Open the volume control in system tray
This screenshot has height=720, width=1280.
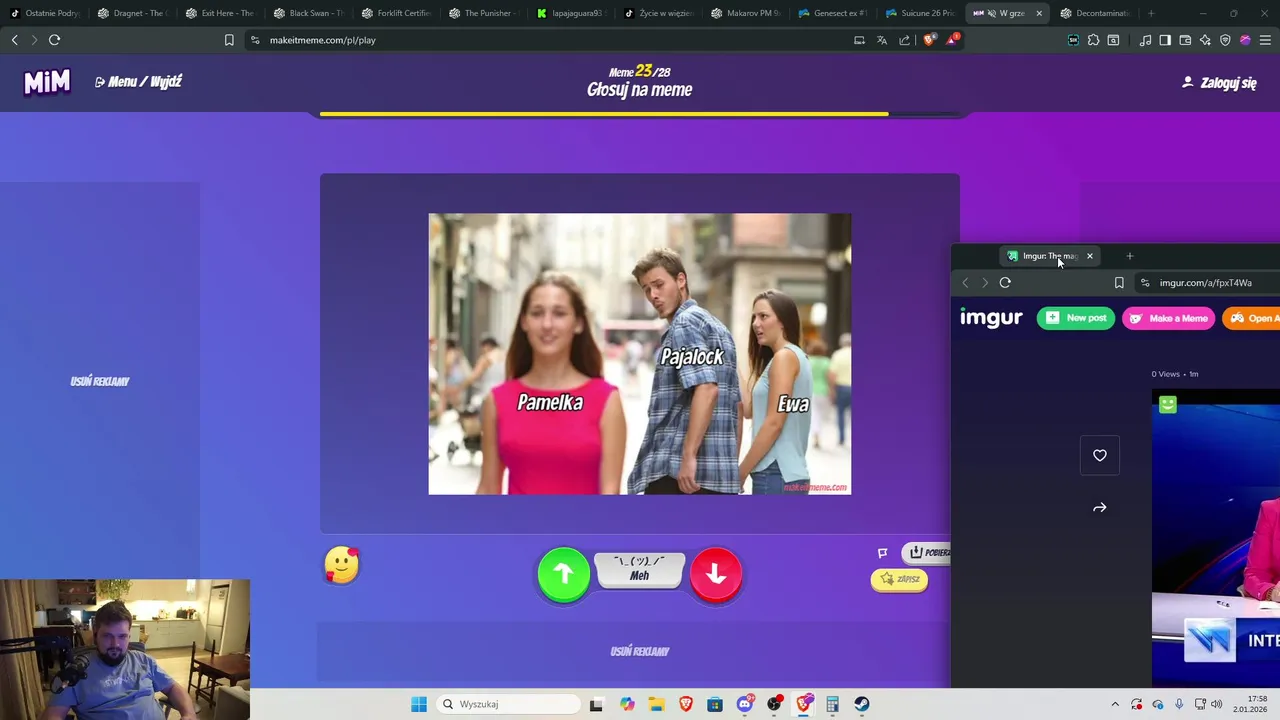point(1217,704)
